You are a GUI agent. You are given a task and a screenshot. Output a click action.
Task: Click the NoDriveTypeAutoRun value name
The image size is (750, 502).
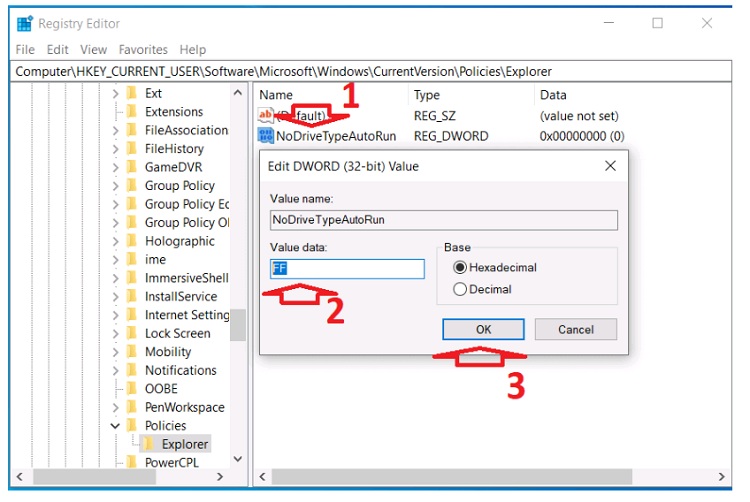336,136
